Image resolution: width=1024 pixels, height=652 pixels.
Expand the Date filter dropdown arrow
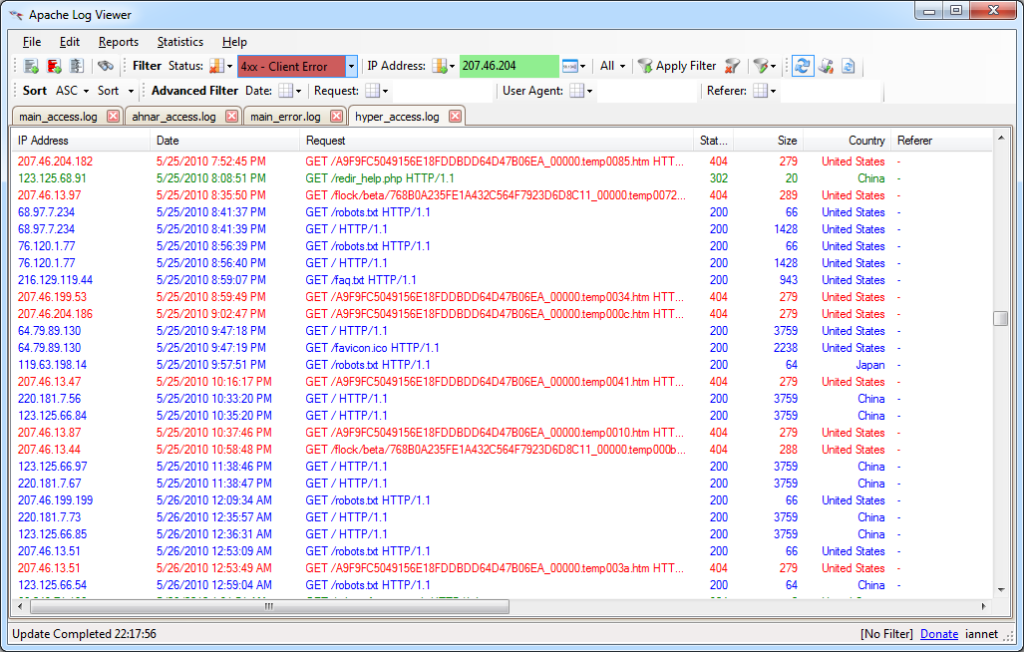point(298,91)
